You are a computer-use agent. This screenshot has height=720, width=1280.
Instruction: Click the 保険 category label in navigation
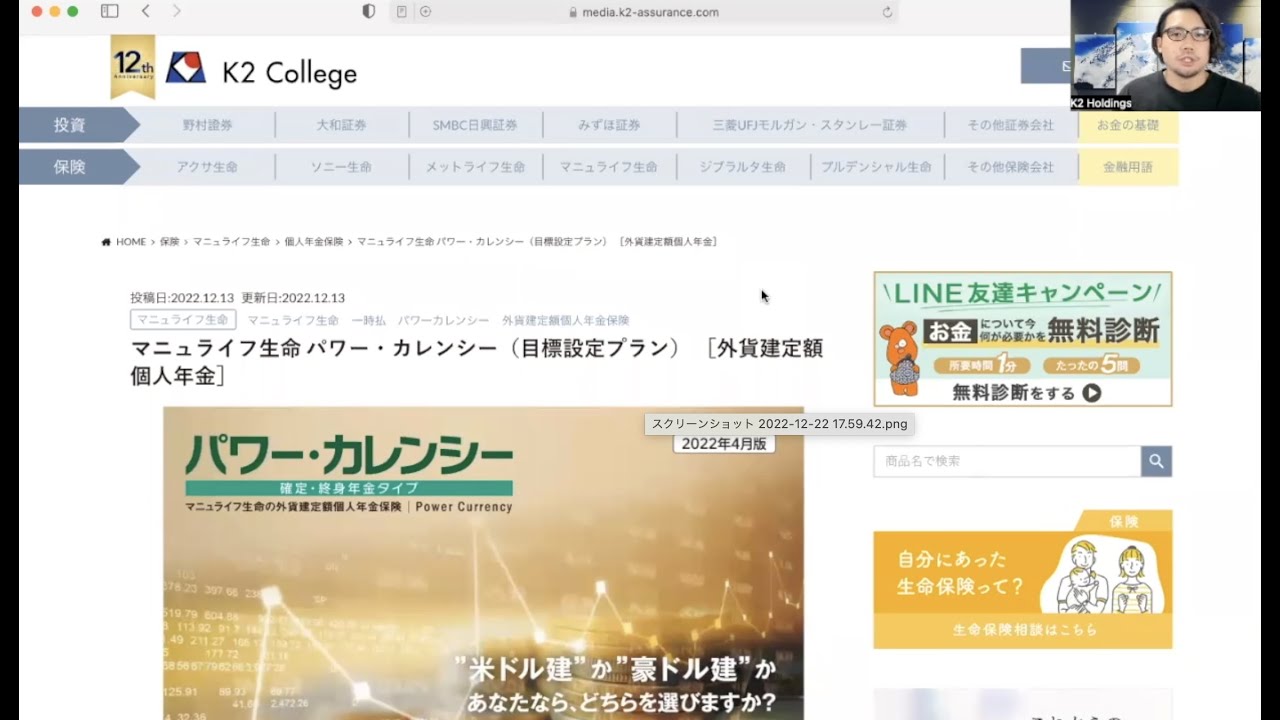[x=70, y=167]
